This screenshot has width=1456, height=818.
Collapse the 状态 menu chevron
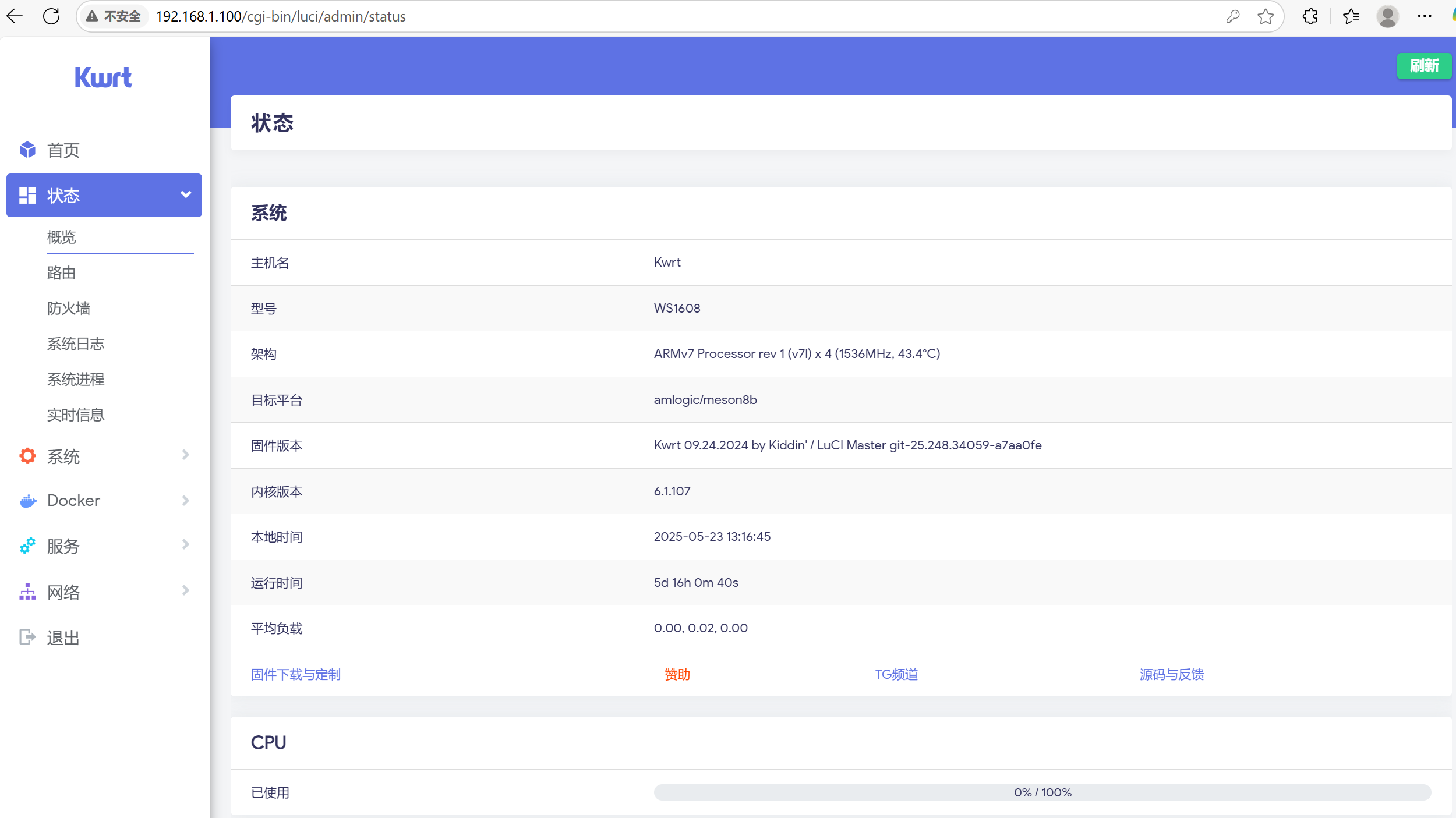(x=186, y=194)
